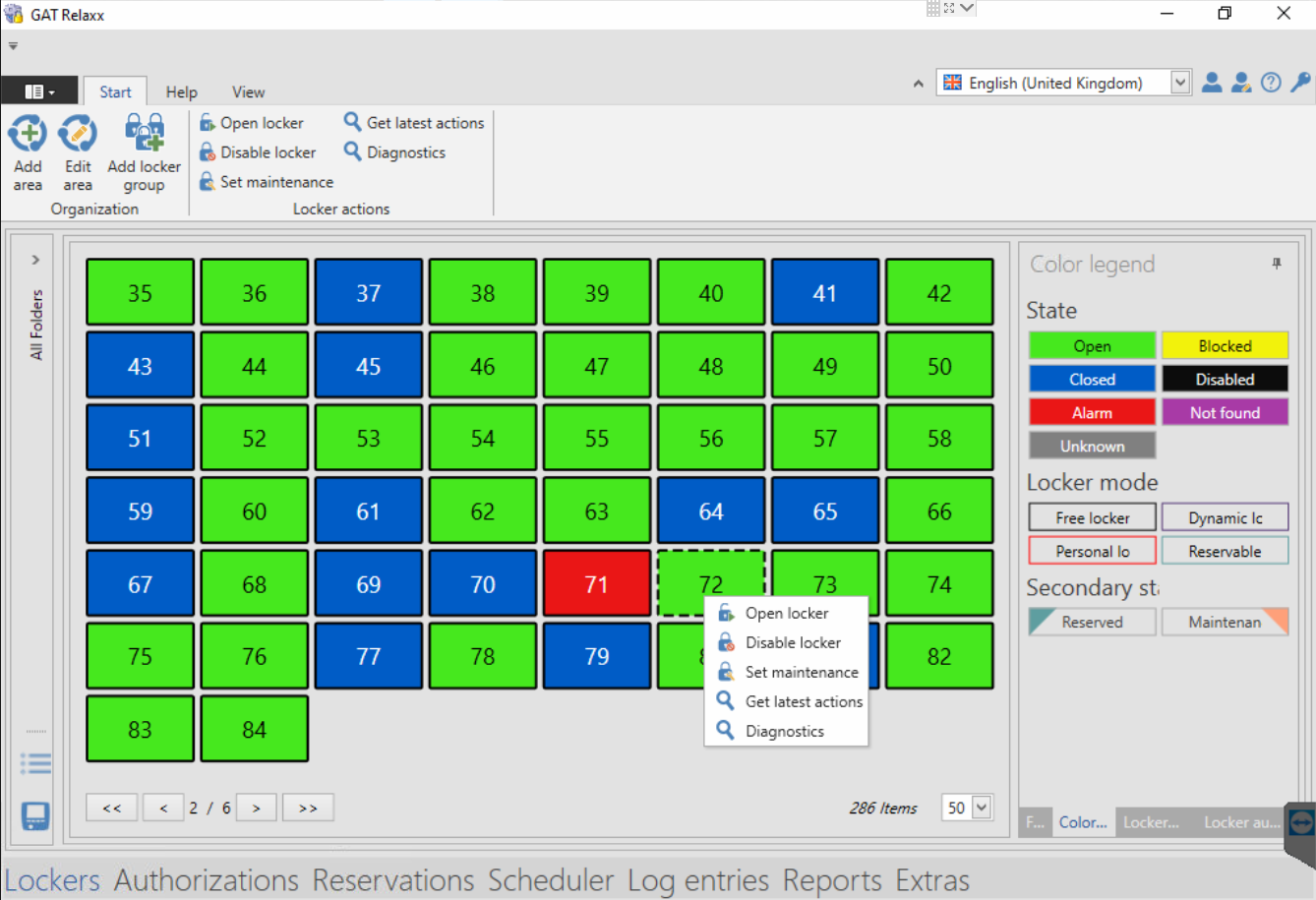Expand the All Folders side panel

tap(35, 260)
